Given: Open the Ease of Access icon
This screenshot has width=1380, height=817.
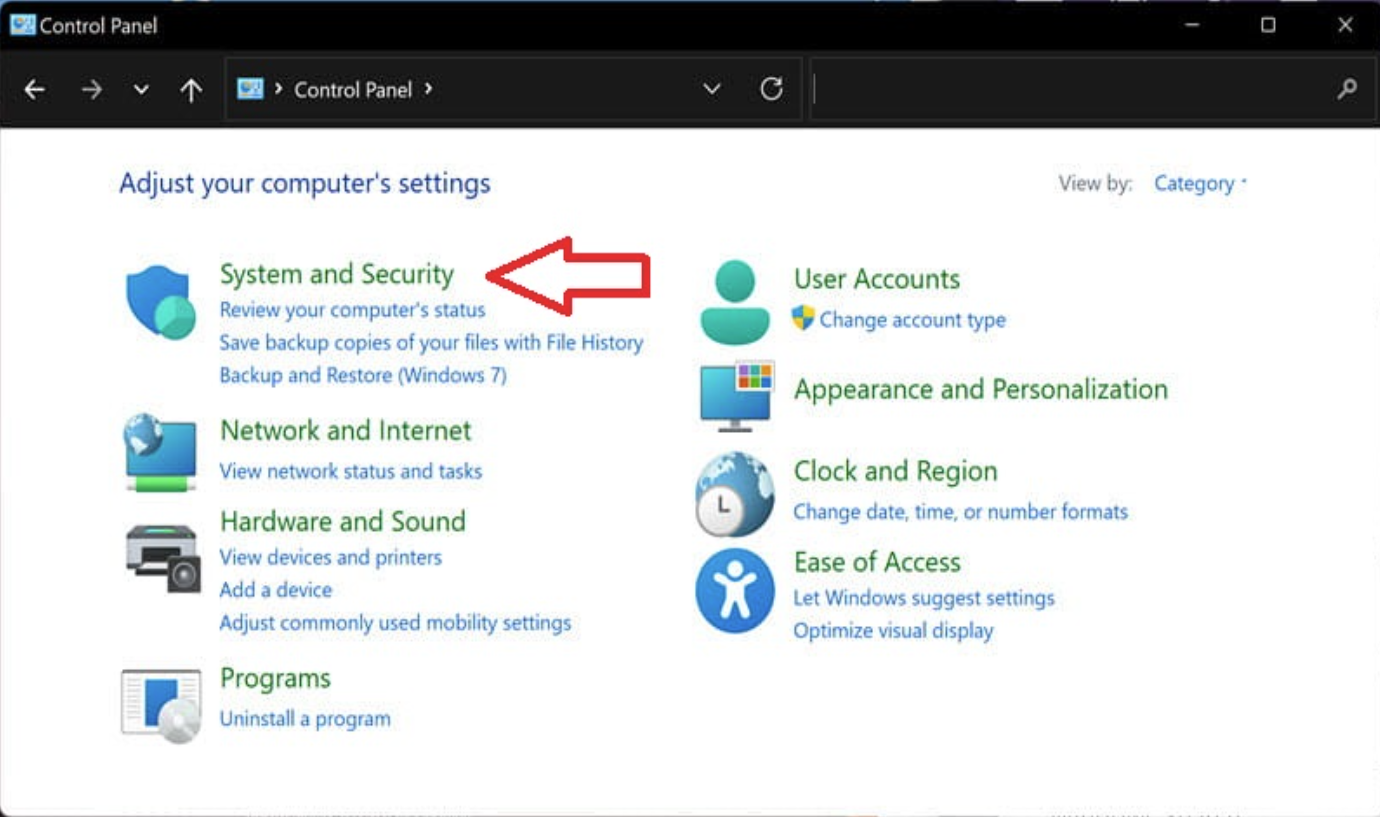Looking at the screenshot, I should 735,590.
